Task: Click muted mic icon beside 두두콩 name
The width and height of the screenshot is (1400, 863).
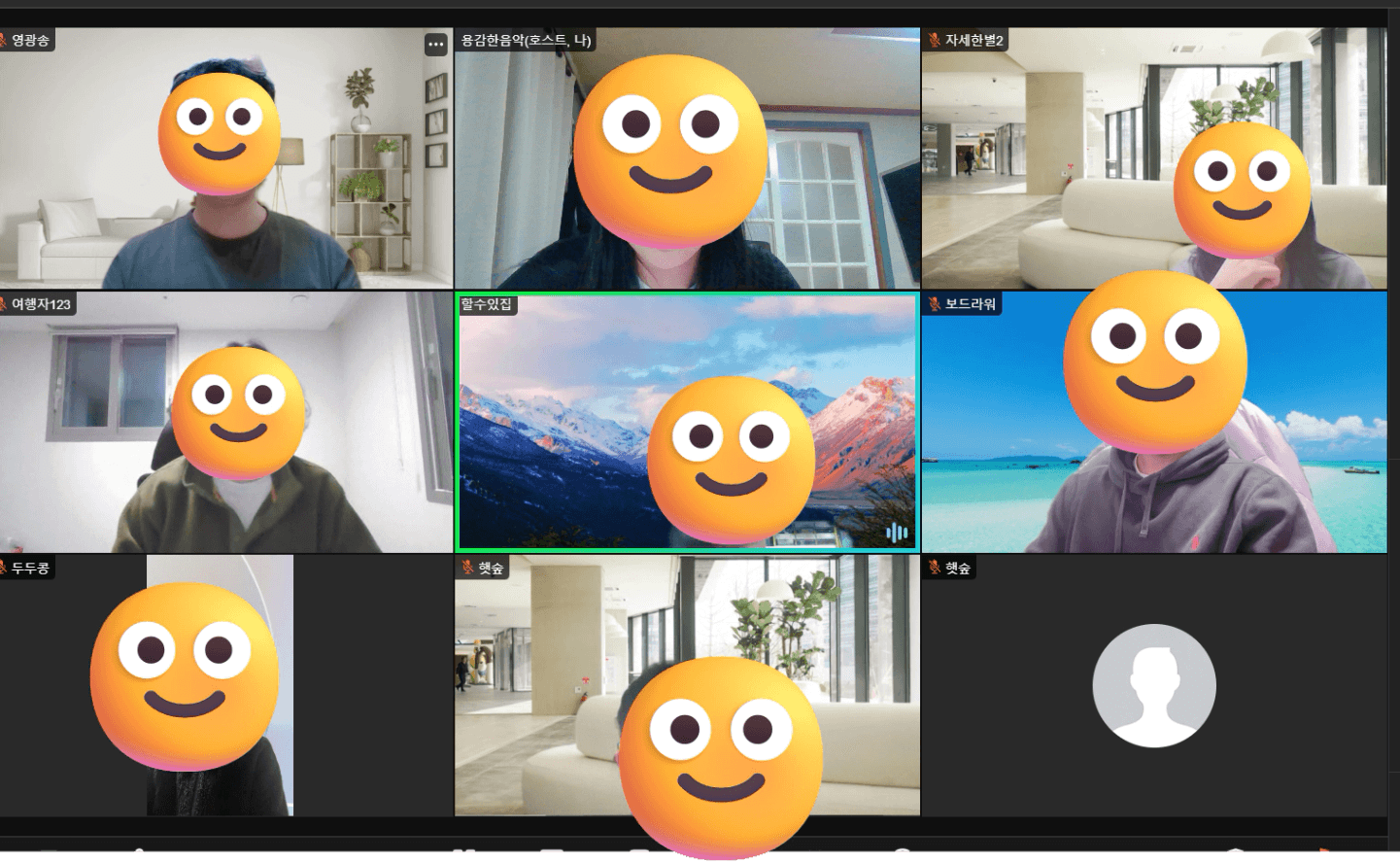Action: 3,568
